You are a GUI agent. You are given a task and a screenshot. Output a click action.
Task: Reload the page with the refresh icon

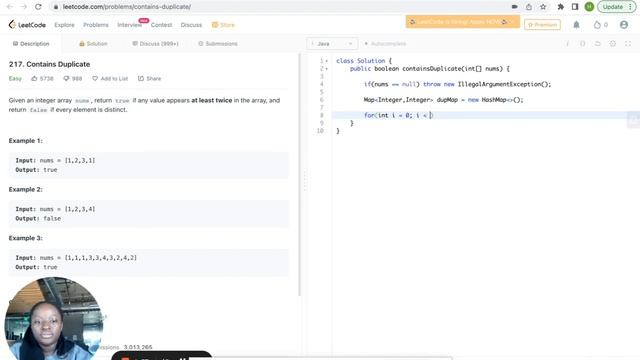[x=38, y=7]
